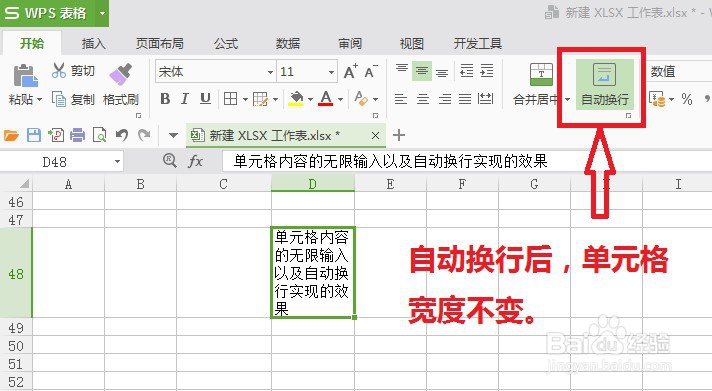Image resolution: width=712 pixels, height=391 pixels.
Task: Click the WPS 表格 application menu button
Action: 54,13
